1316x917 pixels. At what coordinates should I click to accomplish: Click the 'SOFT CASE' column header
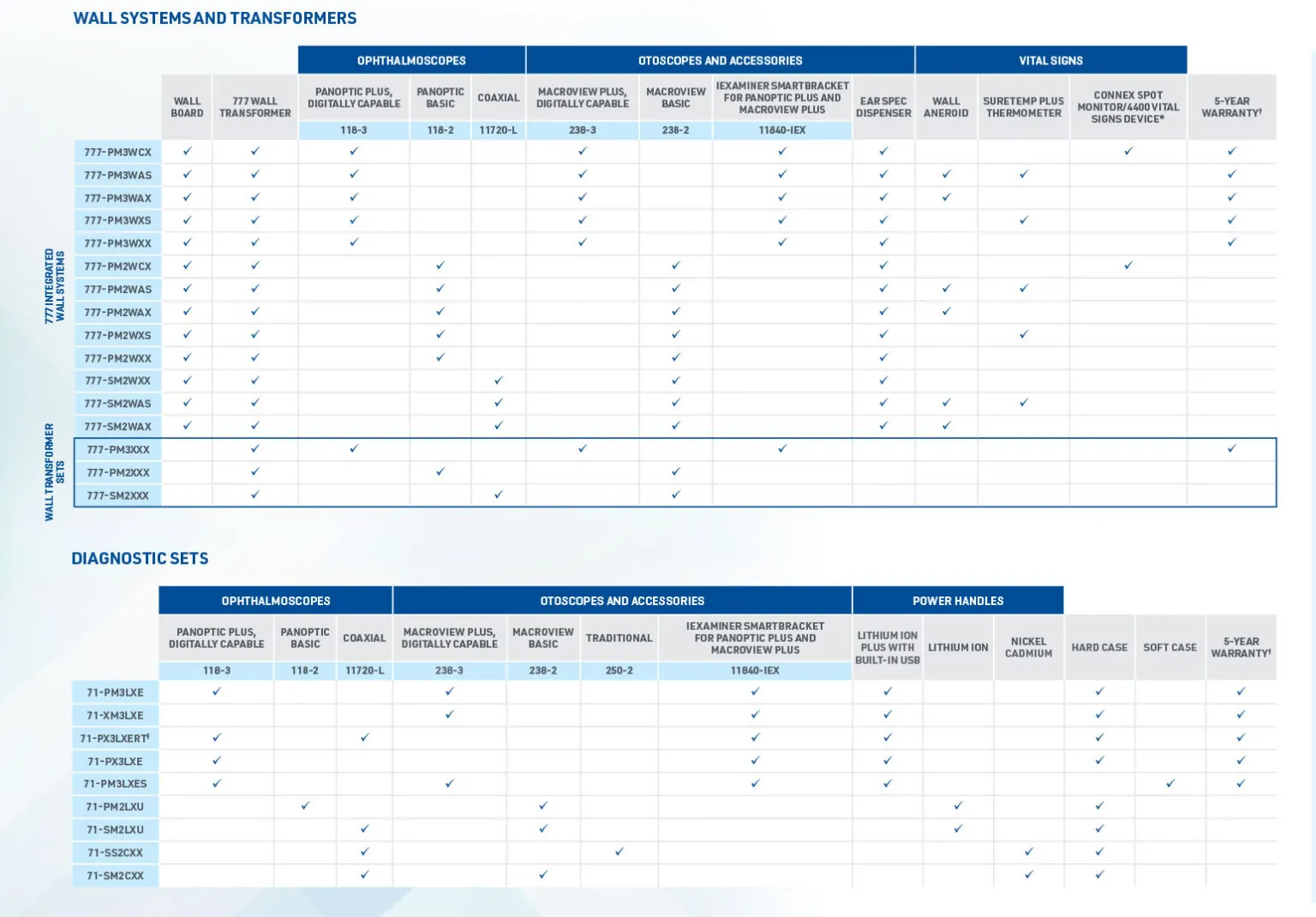[x=1169, y=648]
